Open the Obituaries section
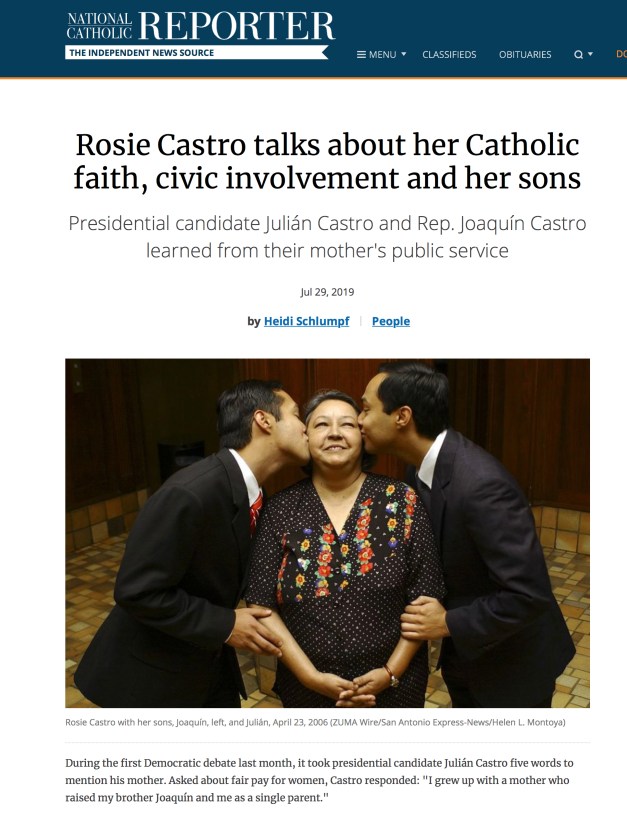Image resolution: width=627 pixels, height=815 pixels. [525, 55]
